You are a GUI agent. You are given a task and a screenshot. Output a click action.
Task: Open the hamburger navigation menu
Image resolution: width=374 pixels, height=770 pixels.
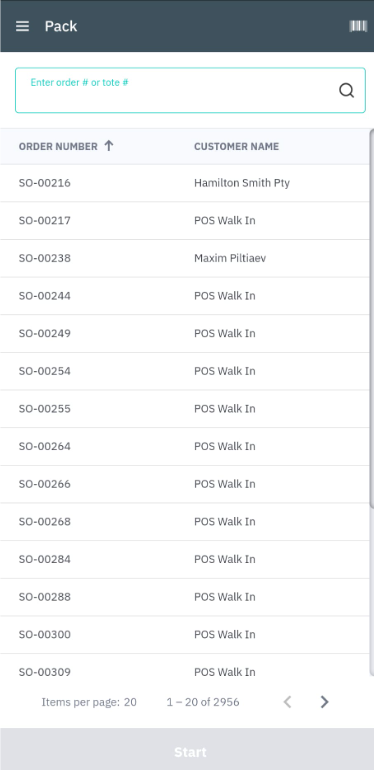coord(23,26)
